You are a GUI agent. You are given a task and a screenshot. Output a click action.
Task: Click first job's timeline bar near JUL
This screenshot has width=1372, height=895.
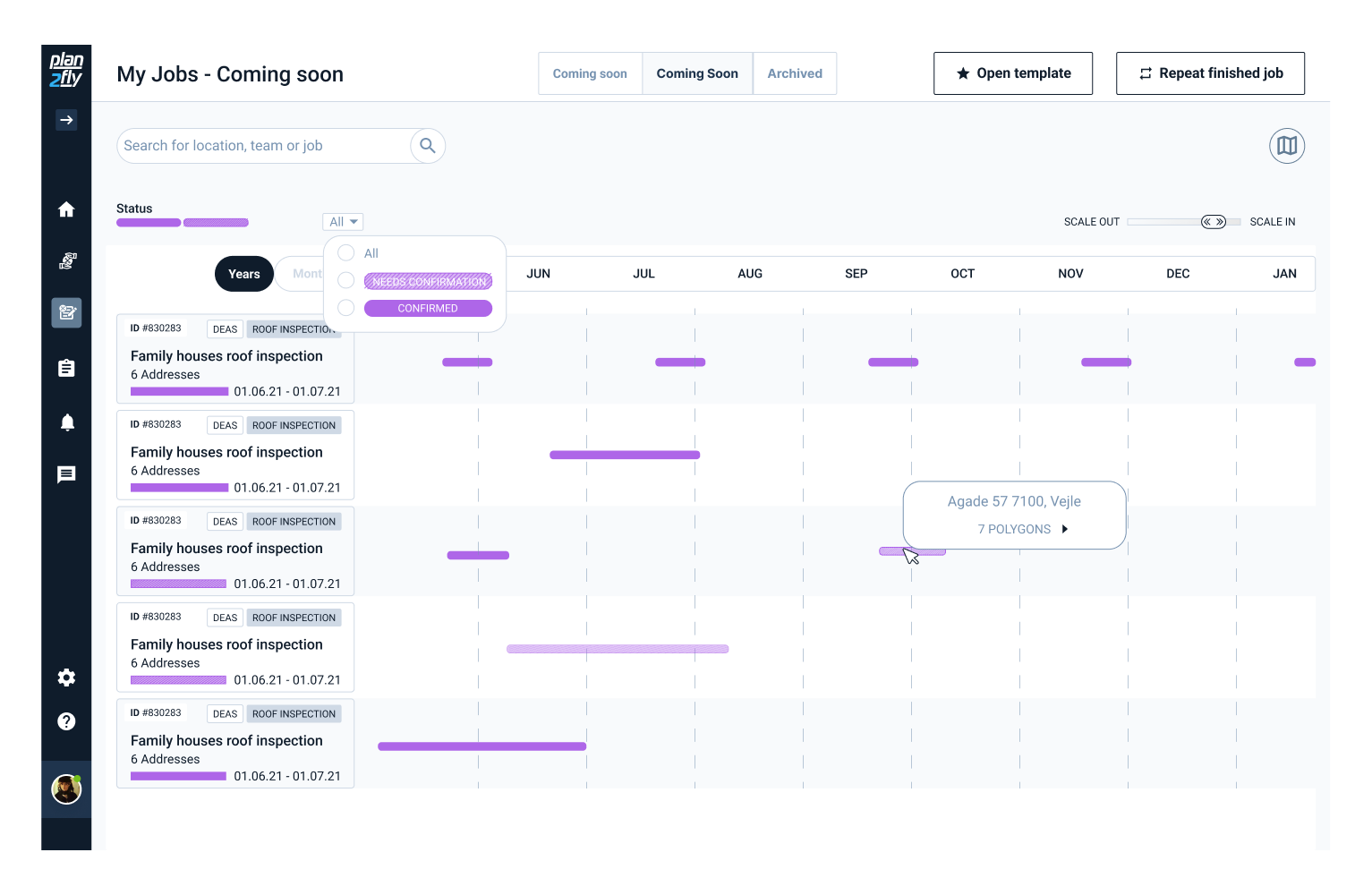(680, 362)
